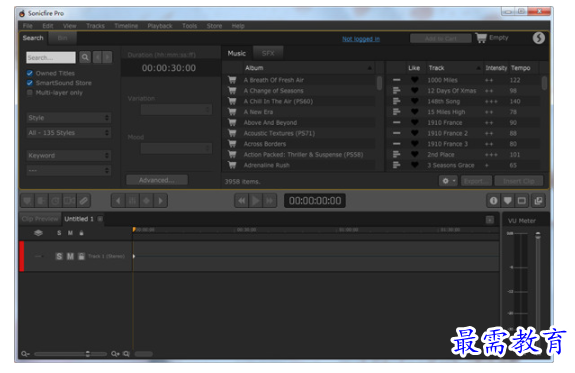The height and width of the screenshot is (373, 575).
Task: Click the diamond keyframe marker button
Action: tap(146, 201)
